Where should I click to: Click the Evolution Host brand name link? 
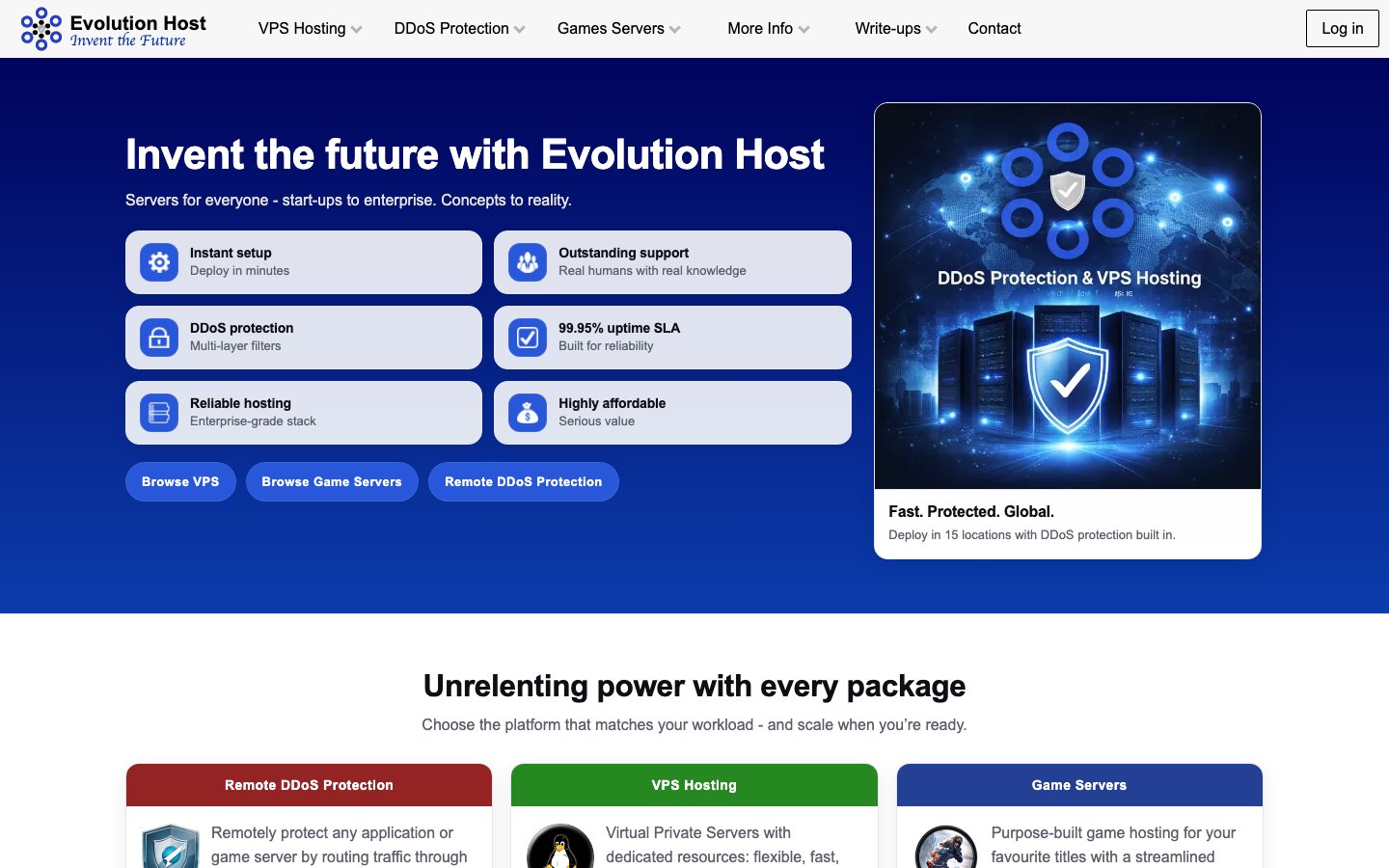(x=138, y=23)
